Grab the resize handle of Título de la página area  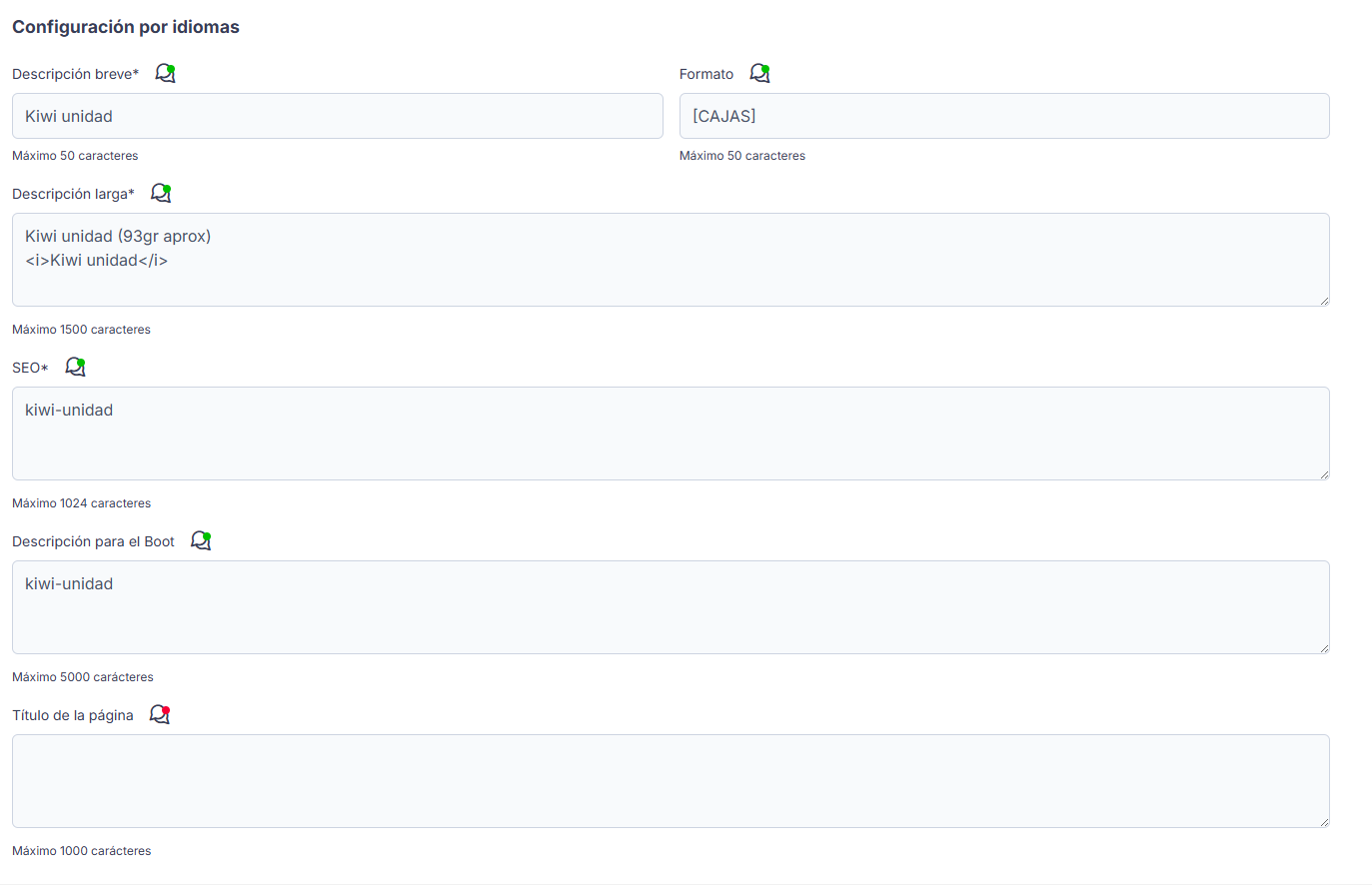tap(1324, 822)
